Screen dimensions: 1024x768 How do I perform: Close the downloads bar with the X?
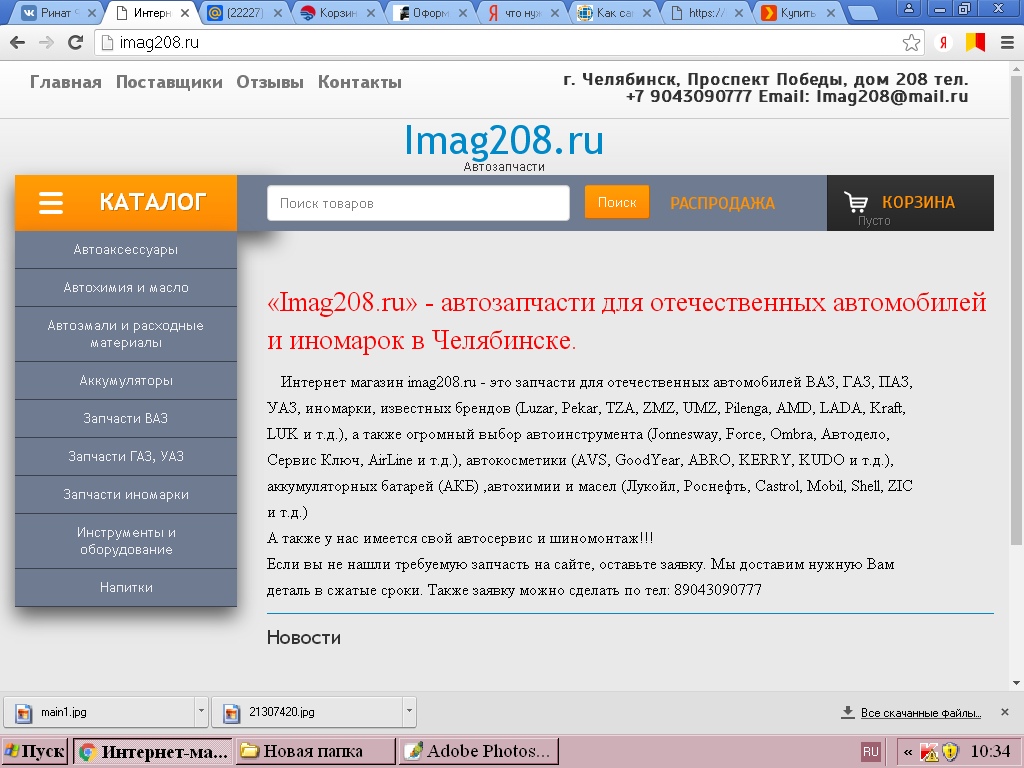point(1005,712)
